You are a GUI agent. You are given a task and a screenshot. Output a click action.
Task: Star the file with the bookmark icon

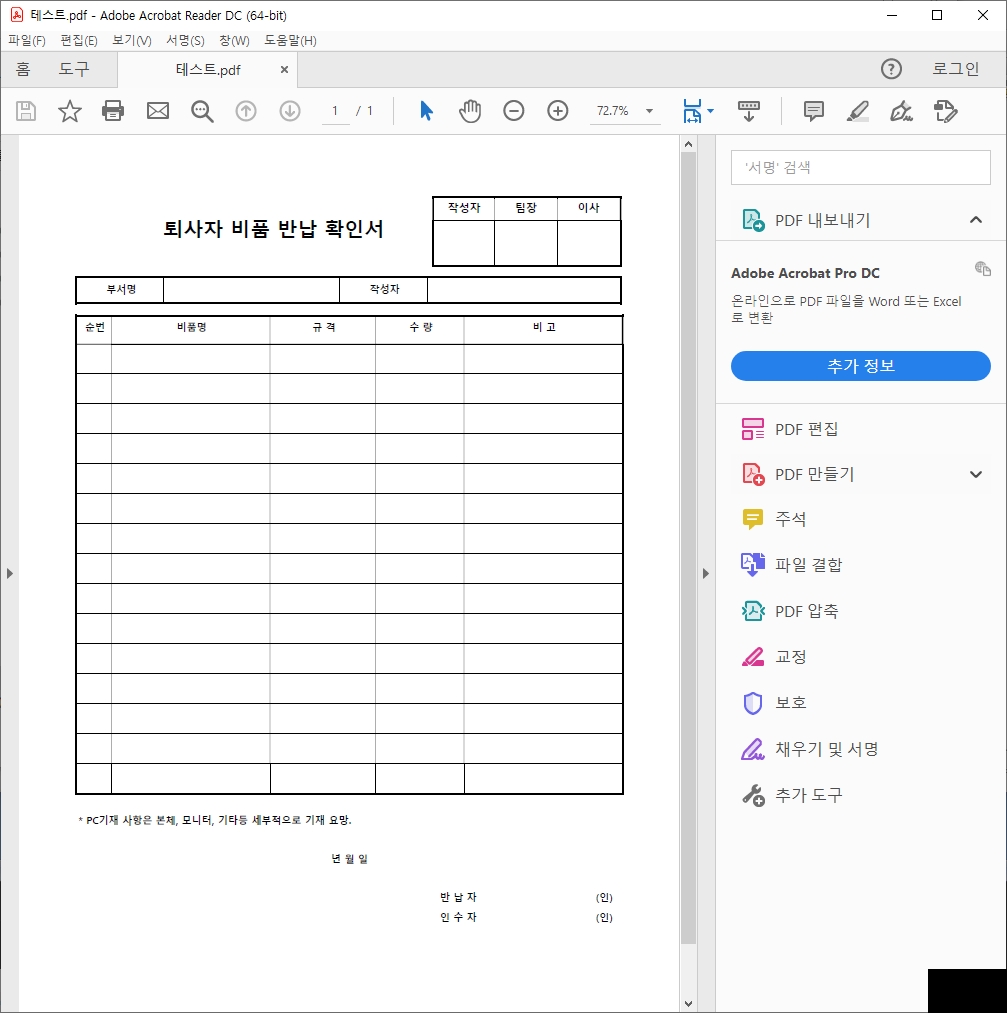70,111
